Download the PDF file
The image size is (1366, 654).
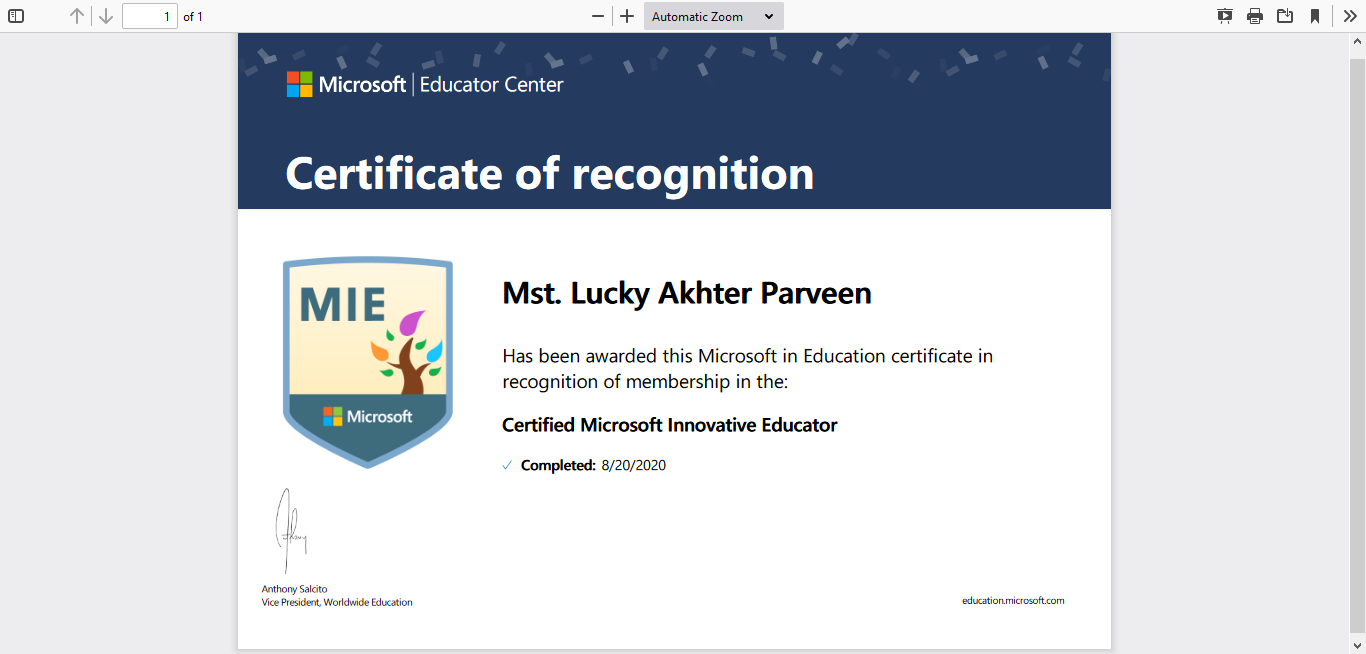[1285, 16]
